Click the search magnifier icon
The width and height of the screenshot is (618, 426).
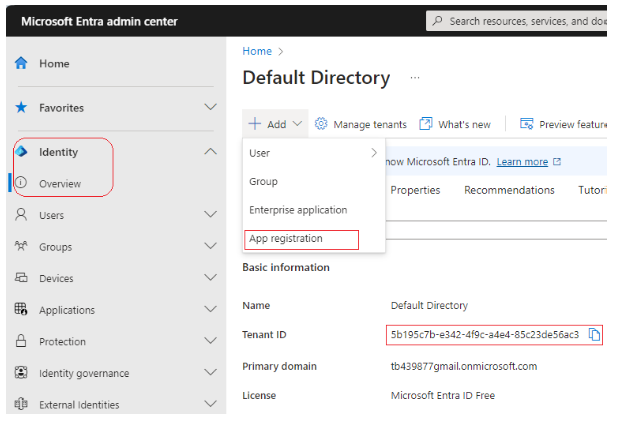437,20
